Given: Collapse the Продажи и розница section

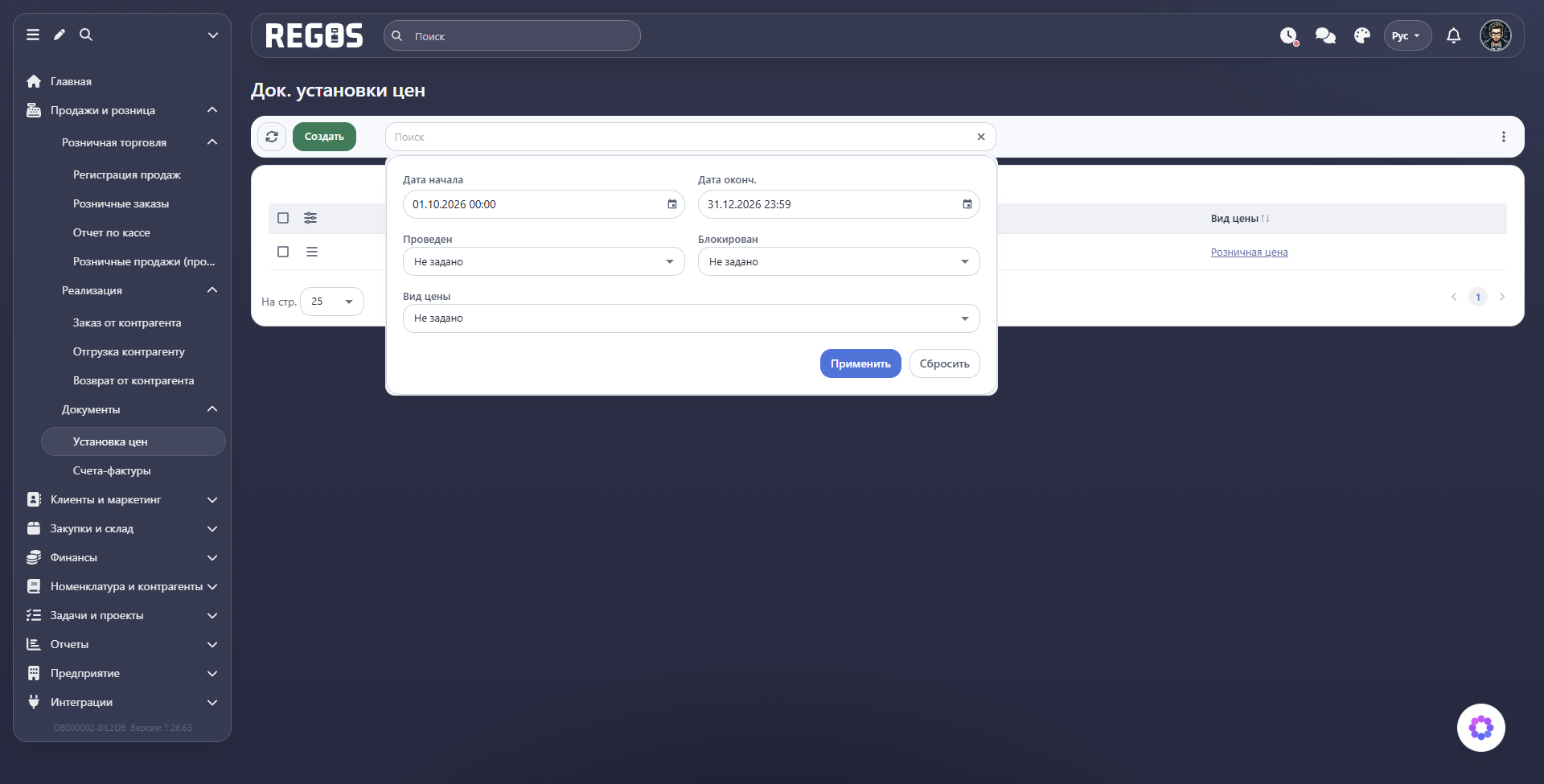Looking at the screenshot, I should tap(122, 110).
